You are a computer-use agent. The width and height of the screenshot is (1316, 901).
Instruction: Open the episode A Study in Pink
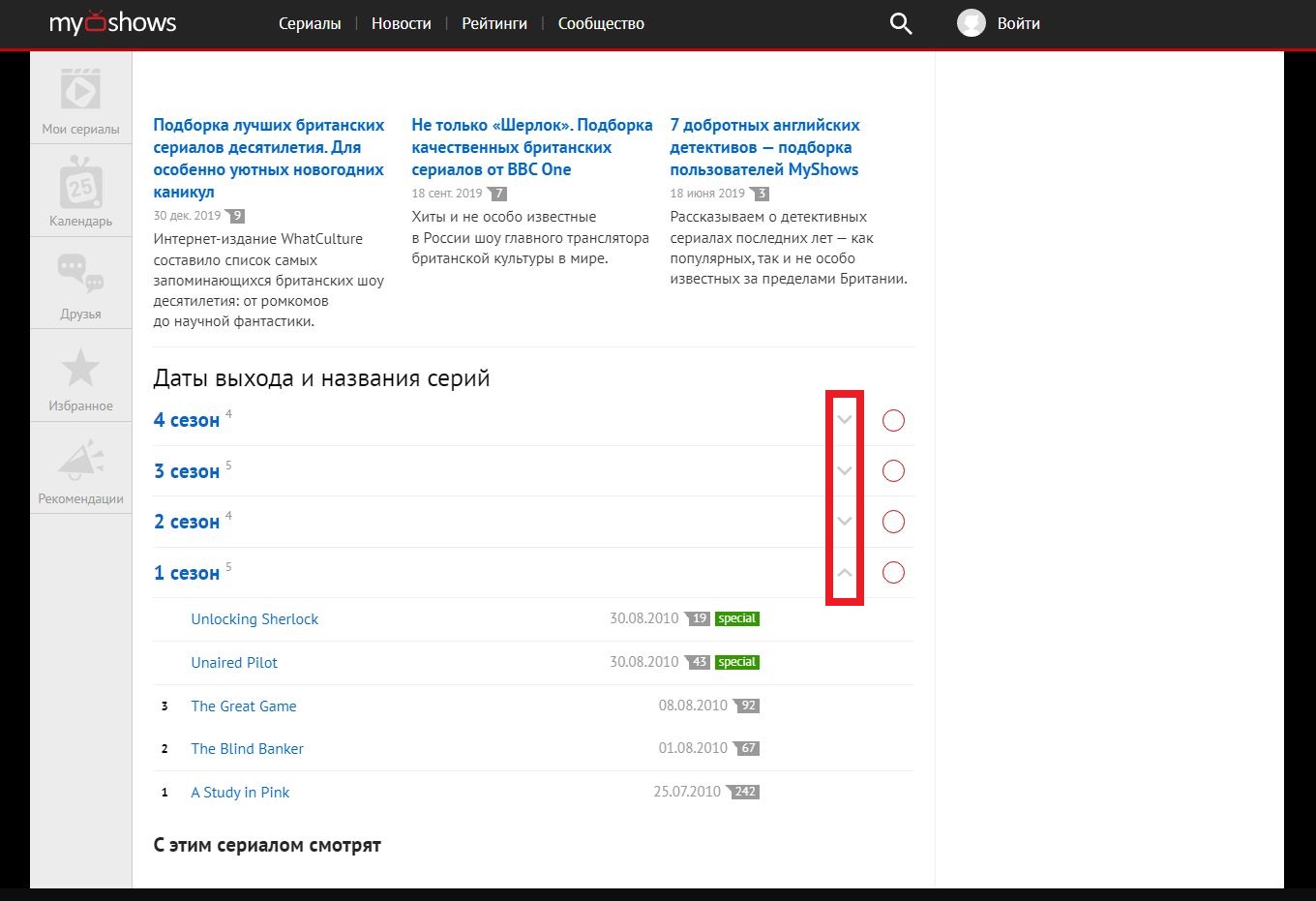coord(240,792)
